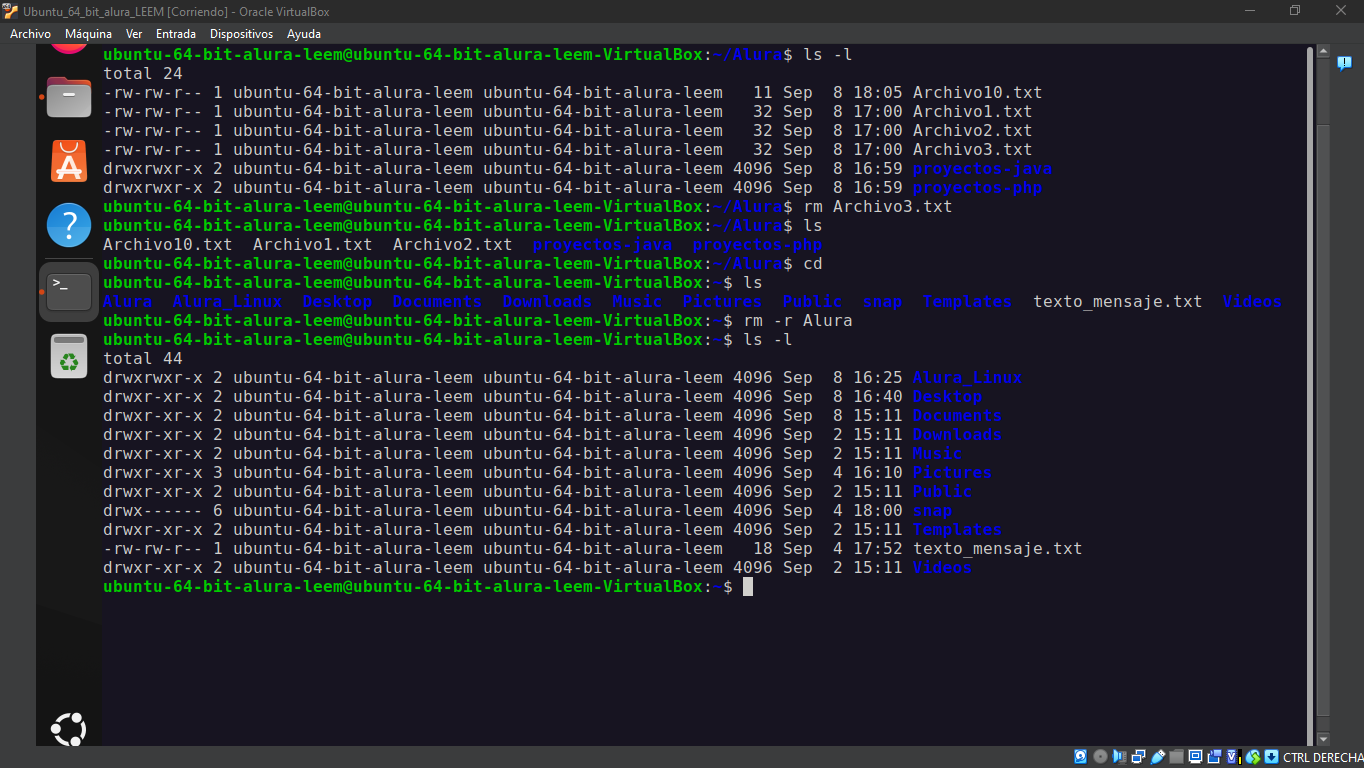Open the Entrada menu
1364x768 pixels.
click(176, 34)
